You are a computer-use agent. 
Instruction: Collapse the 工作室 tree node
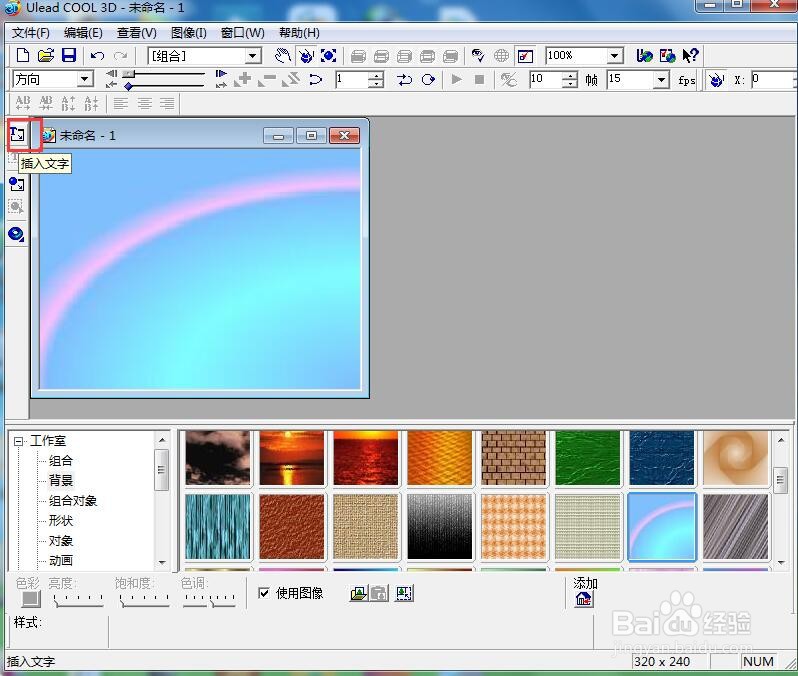tap(18, 441)
